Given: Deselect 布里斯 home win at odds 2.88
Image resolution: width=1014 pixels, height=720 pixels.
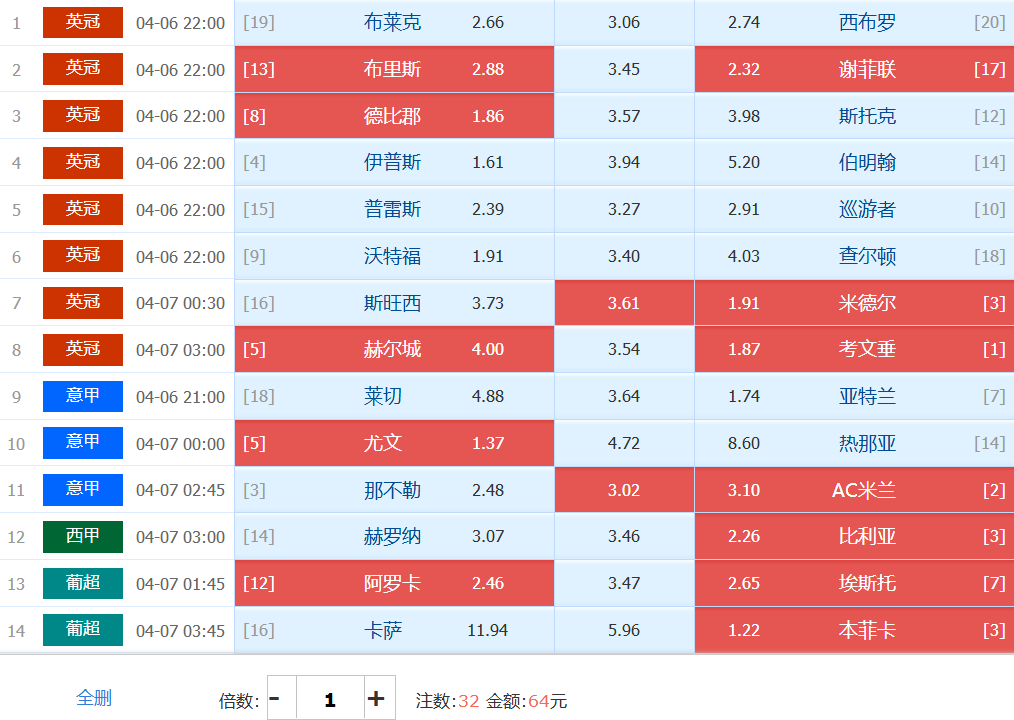Looking at the screenshot, I should coord(394,69).
